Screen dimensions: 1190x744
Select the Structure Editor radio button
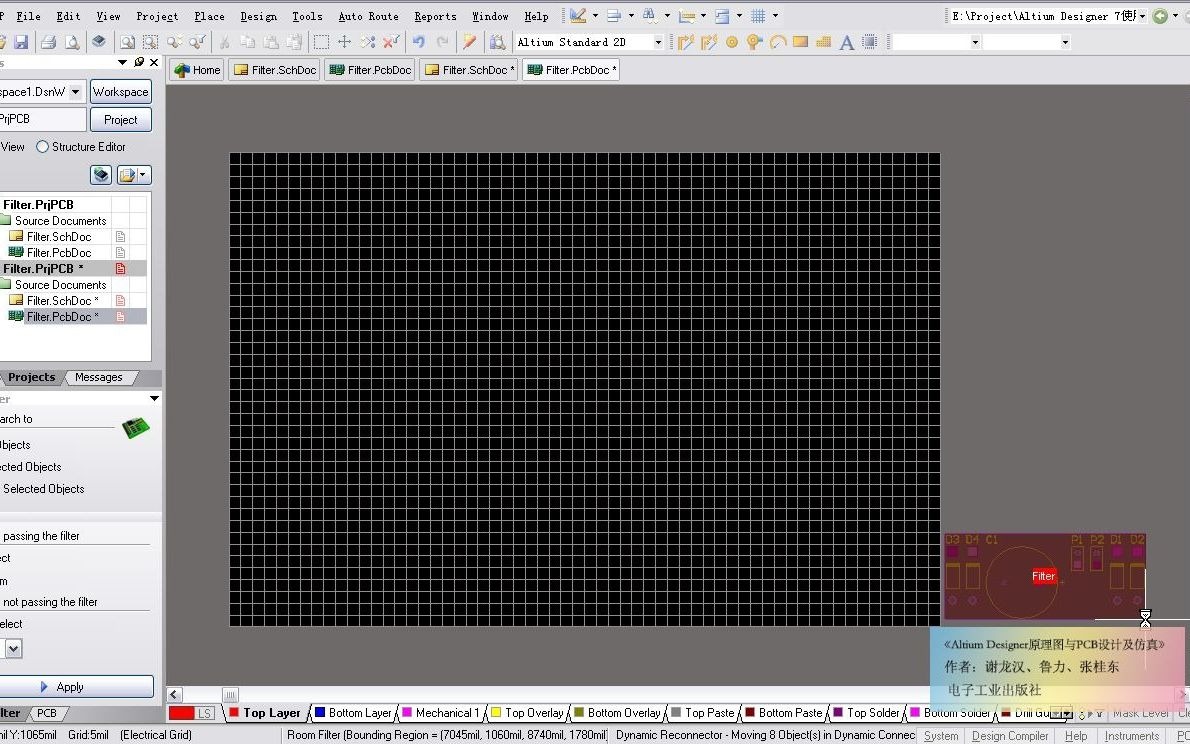point(42,146)
